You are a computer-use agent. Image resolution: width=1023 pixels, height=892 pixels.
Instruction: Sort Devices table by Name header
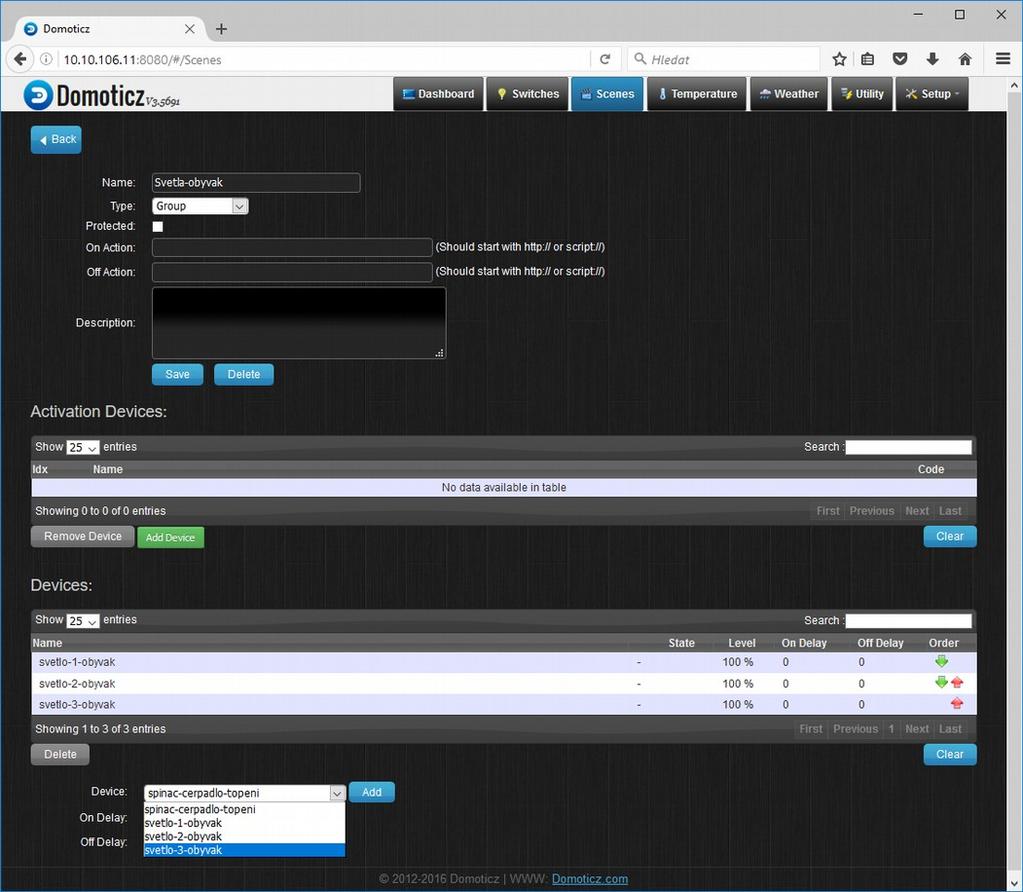click(x=48, y=643)
